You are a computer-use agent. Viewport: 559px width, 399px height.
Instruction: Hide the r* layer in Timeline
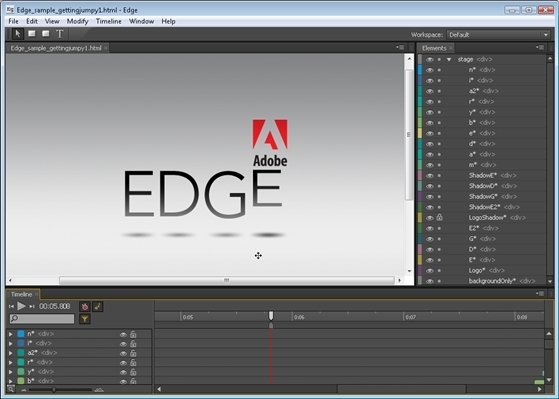click(123, 363)
